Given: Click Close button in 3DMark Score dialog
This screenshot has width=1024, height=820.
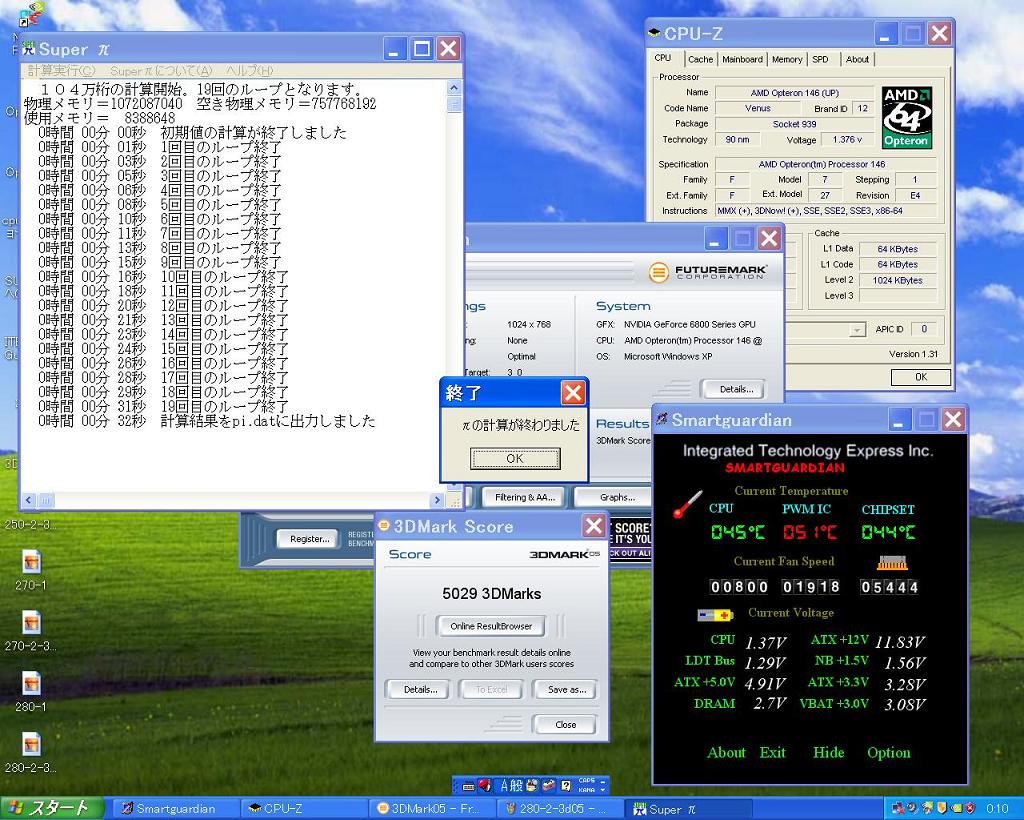Looking at the screenshot, I should coord(565,725).
